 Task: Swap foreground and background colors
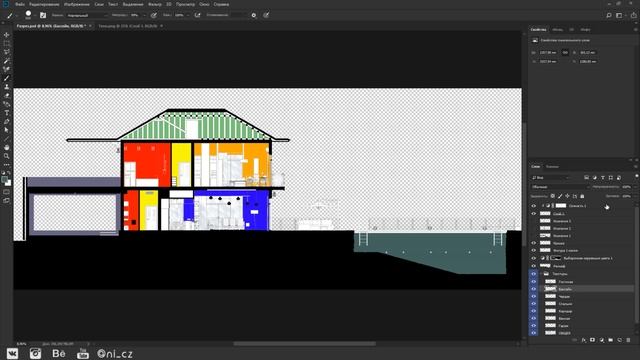coord(9,173)
